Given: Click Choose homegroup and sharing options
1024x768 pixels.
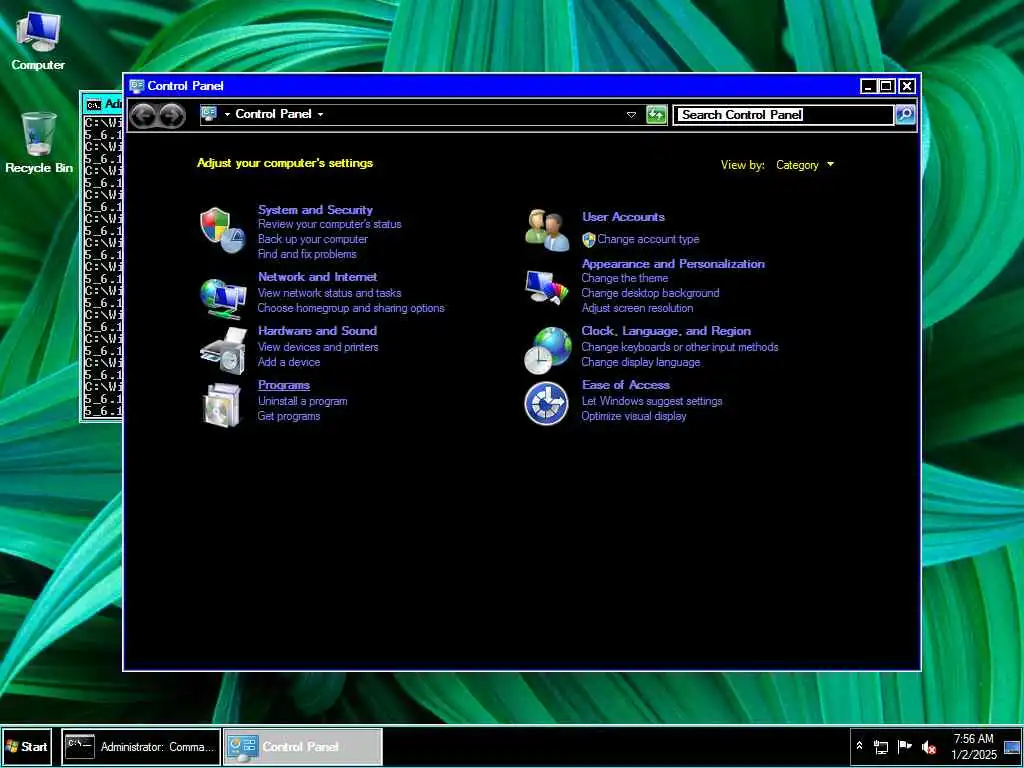Looking at the screenshot, I should tap(351, 308).
